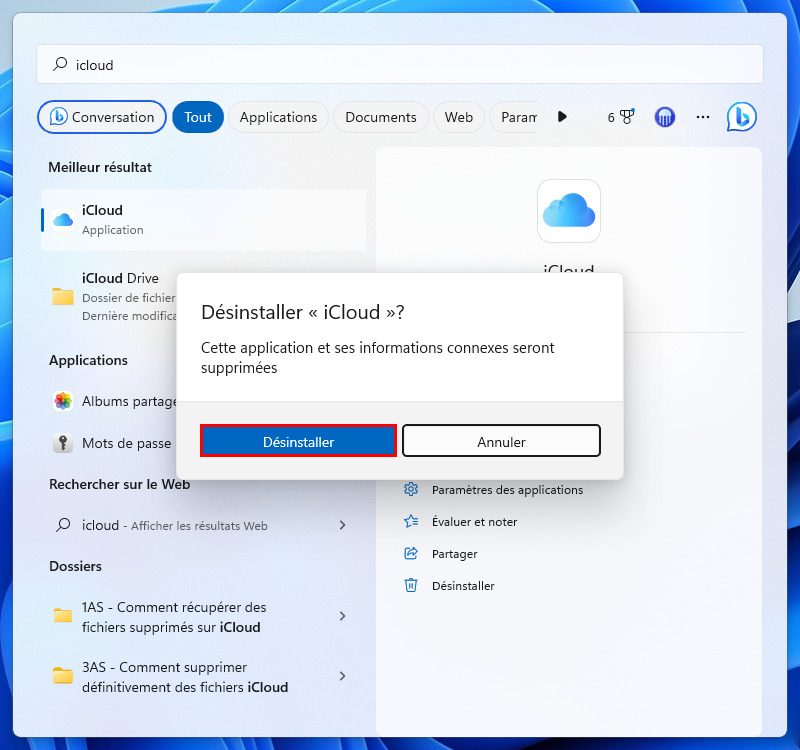Click the magnifier icon in search box

(x=60, y=64)
